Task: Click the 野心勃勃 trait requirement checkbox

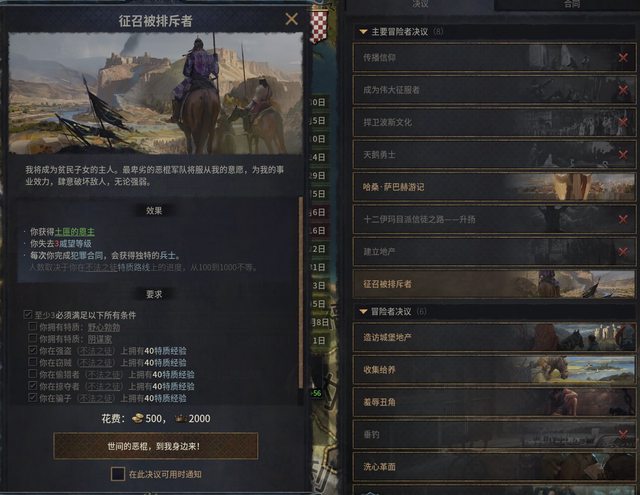Action: (32, 326)
